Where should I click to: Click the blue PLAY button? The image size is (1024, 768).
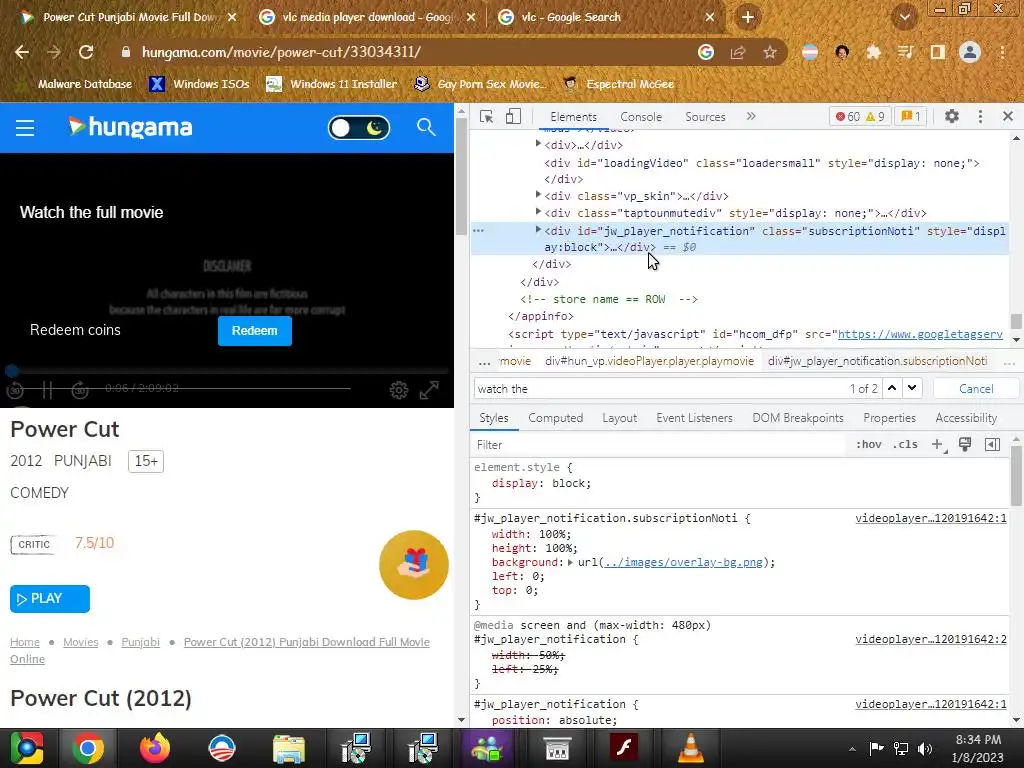click(50, 599)
